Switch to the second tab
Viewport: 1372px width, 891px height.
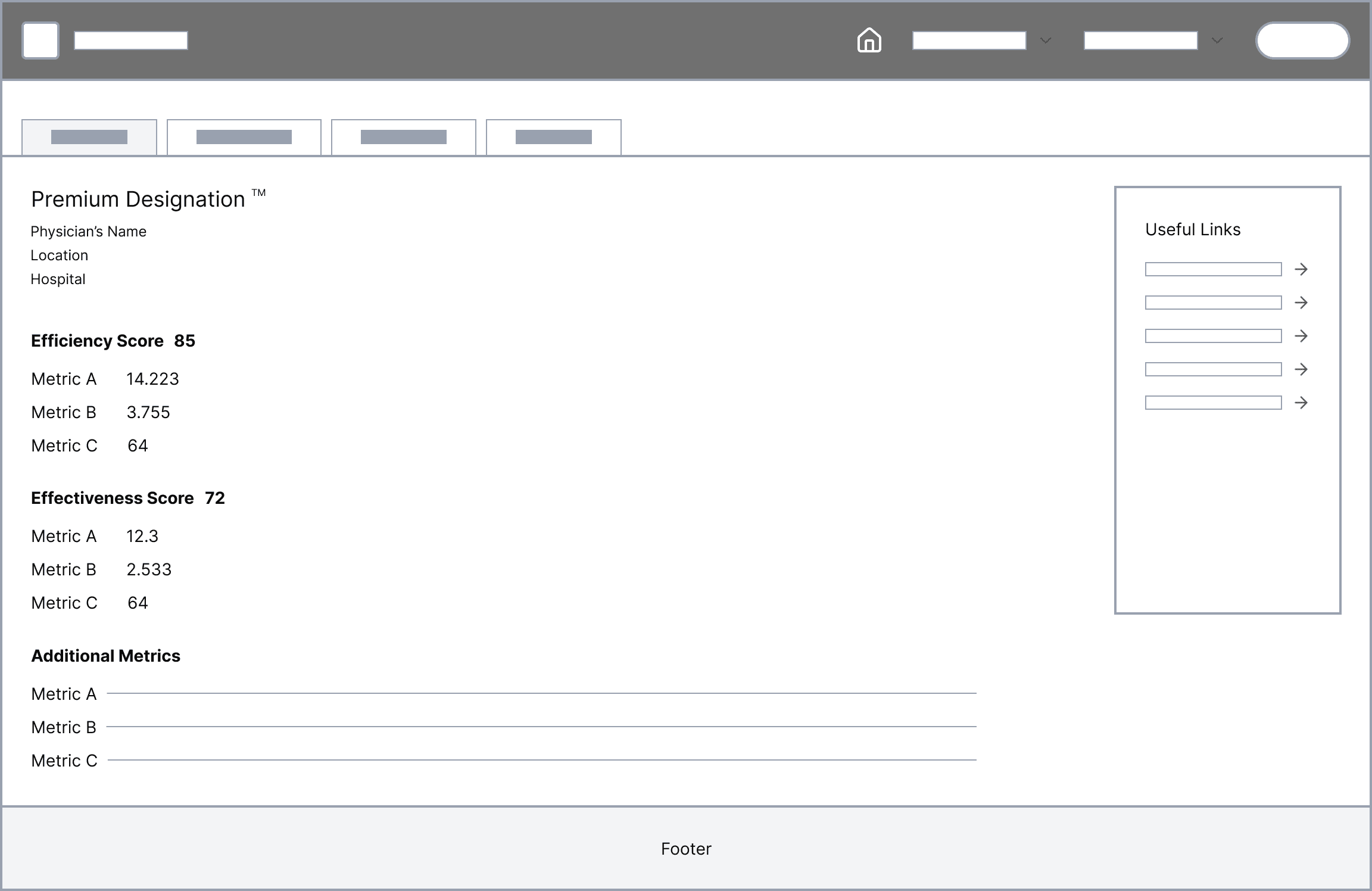[x=244, y=137]
